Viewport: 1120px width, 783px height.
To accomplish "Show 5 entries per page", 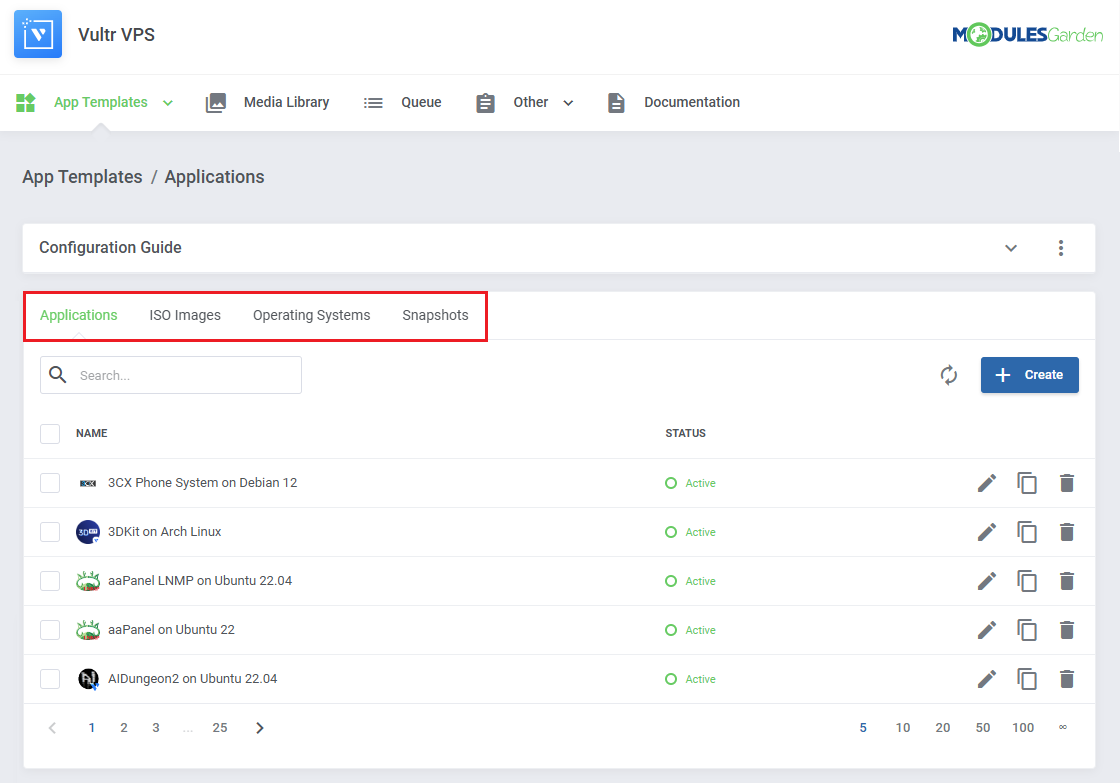I will (x=863, y=728).
